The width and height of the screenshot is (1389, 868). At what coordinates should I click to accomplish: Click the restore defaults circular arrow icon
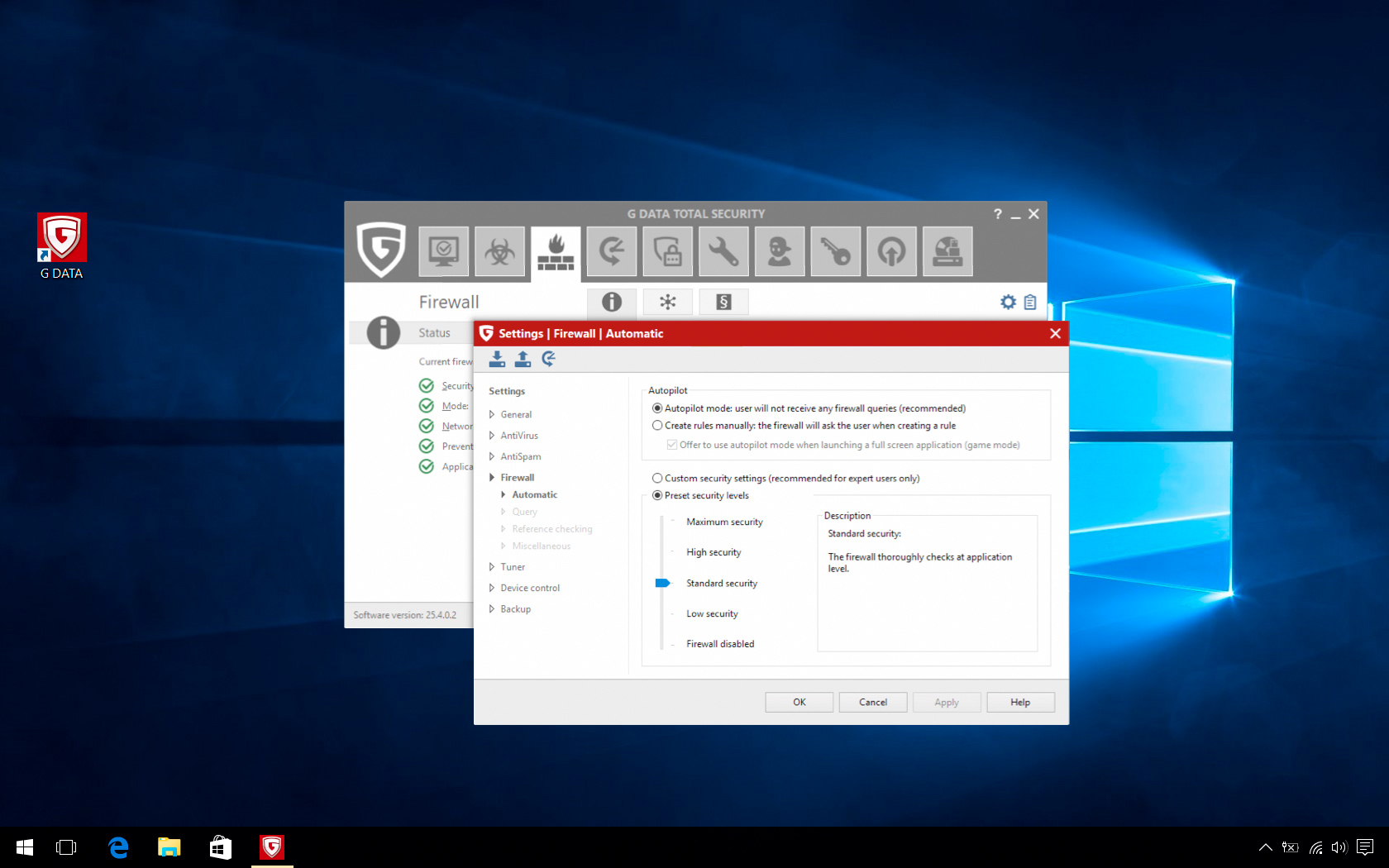(548, 359)
